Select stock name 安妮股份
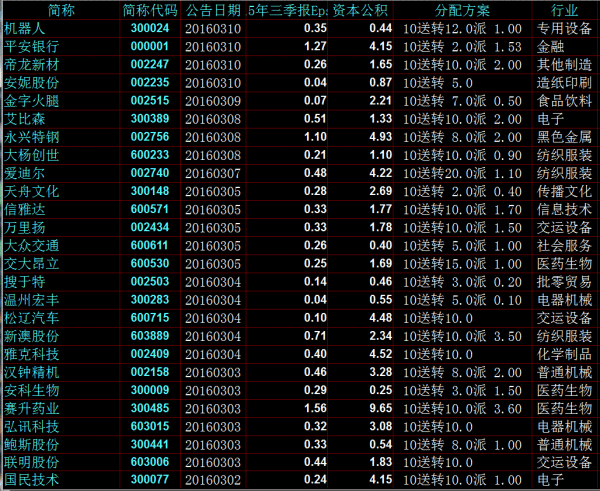The image size is (600, 491). pyautogui.click(x=31, y=83)
